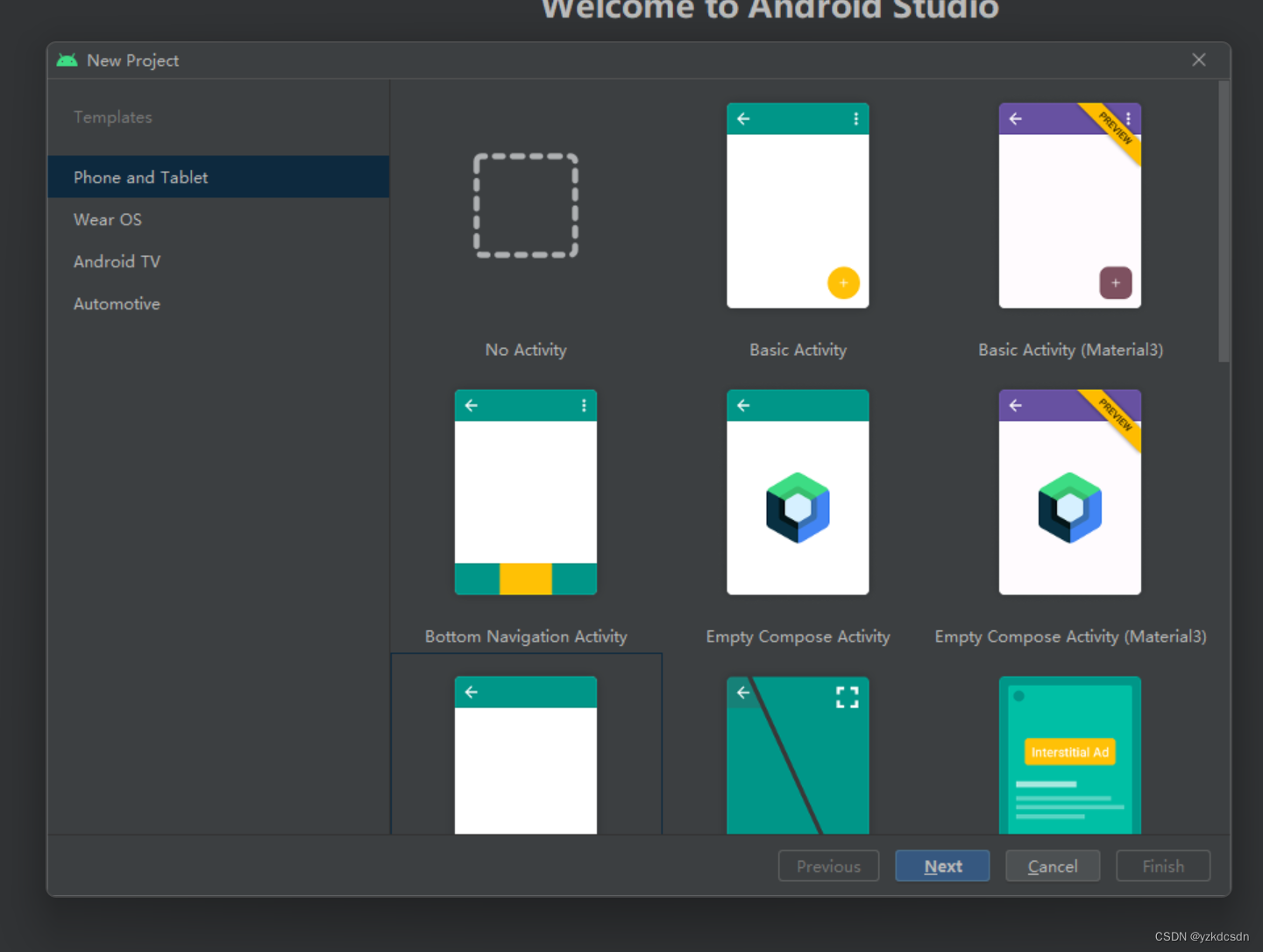Image resolution: width=1263 pixels, height=952 pixels.
Task: Click the Previous button
Action: [828, 866]
